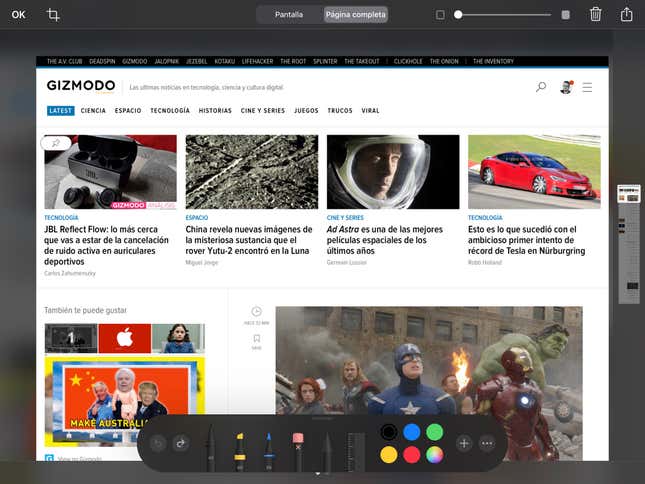Click the GIZMODO logo
The width and height of the screenshot is (645, 484).
(x=81, y=86)
